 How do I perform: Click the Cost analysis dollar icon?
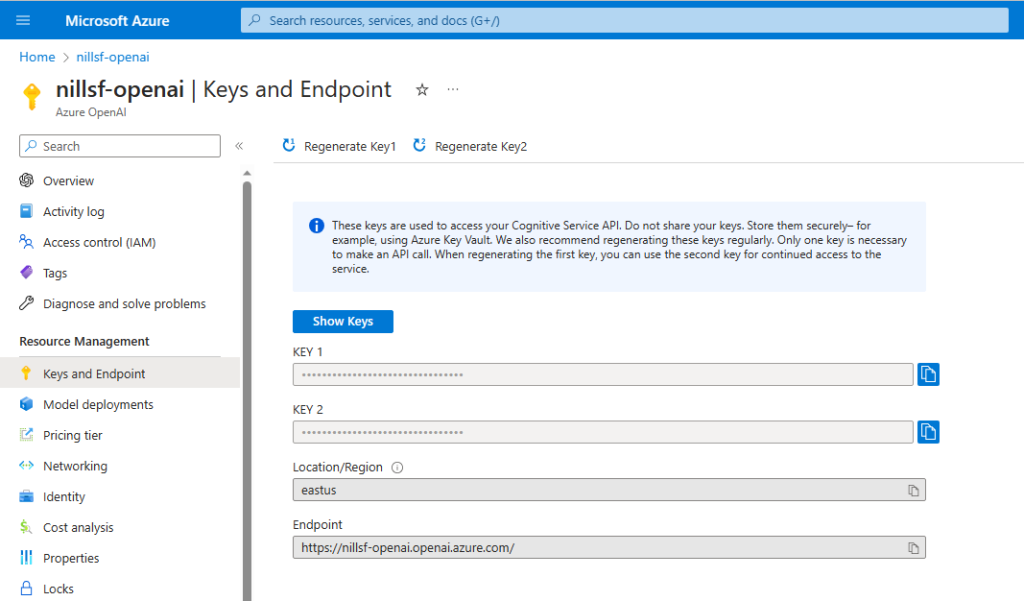coord(25,527)
